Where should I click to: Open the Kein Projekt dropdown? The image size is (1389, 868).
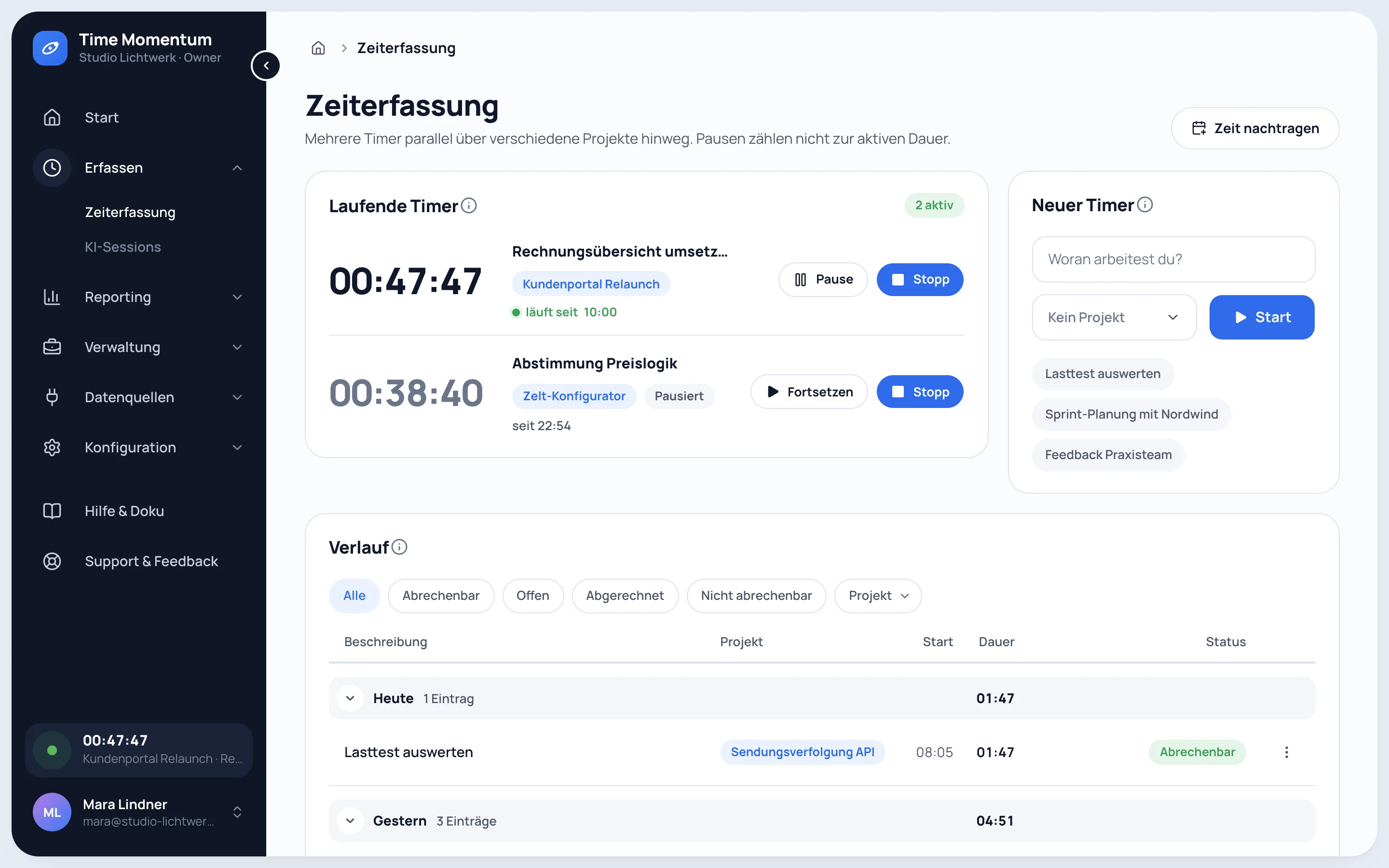1114,317
